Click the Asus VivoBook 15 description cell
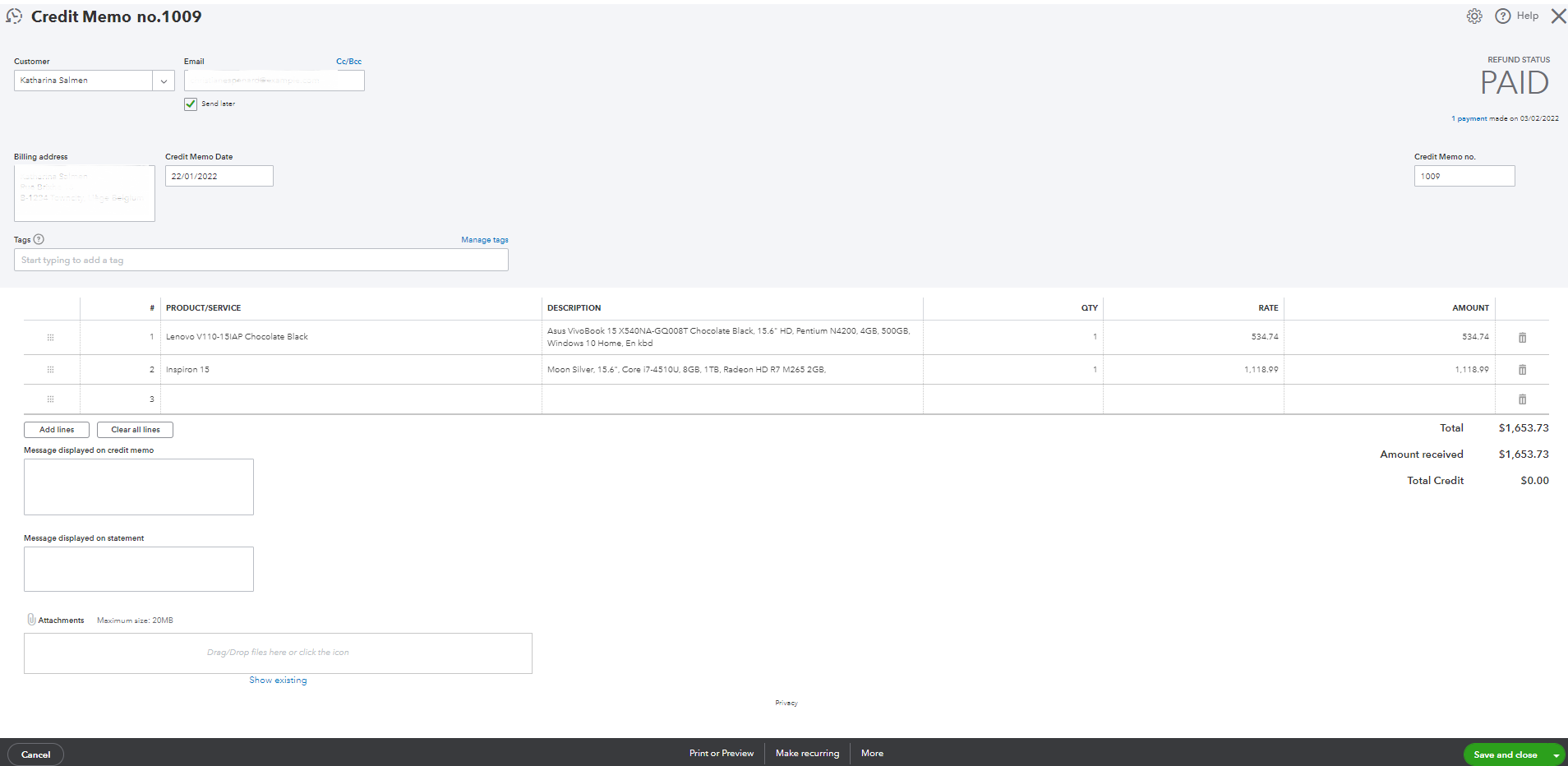The image size is (1568, 766). click(732, 337)
